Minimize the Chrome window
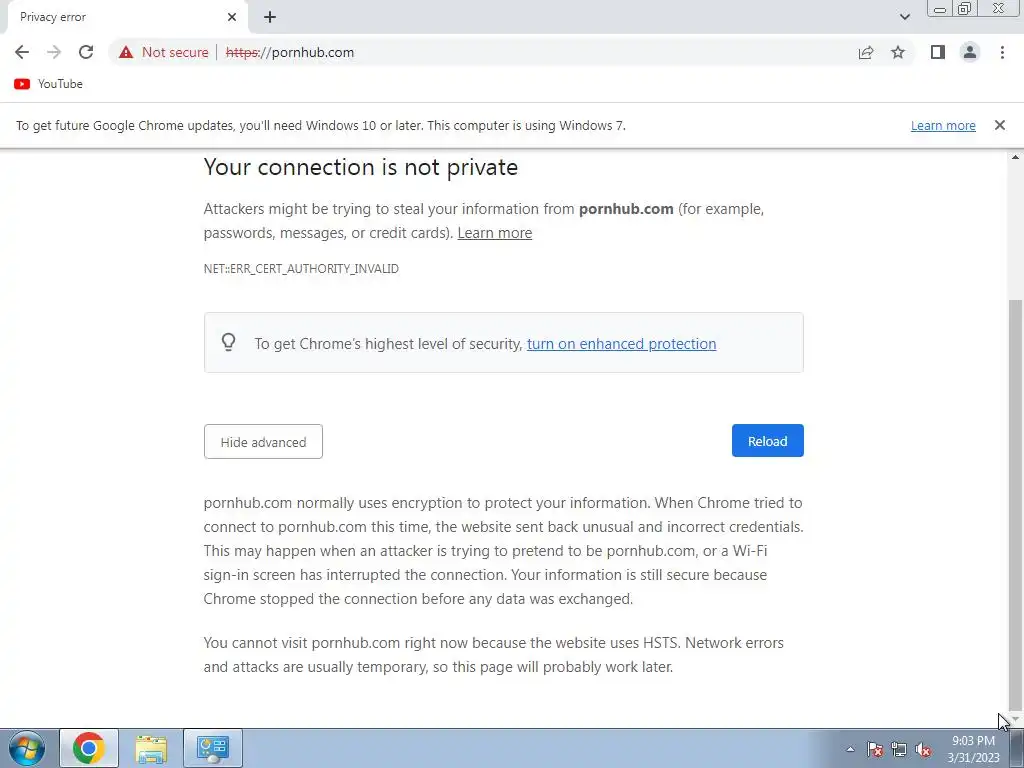The image size is (1024, 768). pyautogui.click(x=940, y=9)
